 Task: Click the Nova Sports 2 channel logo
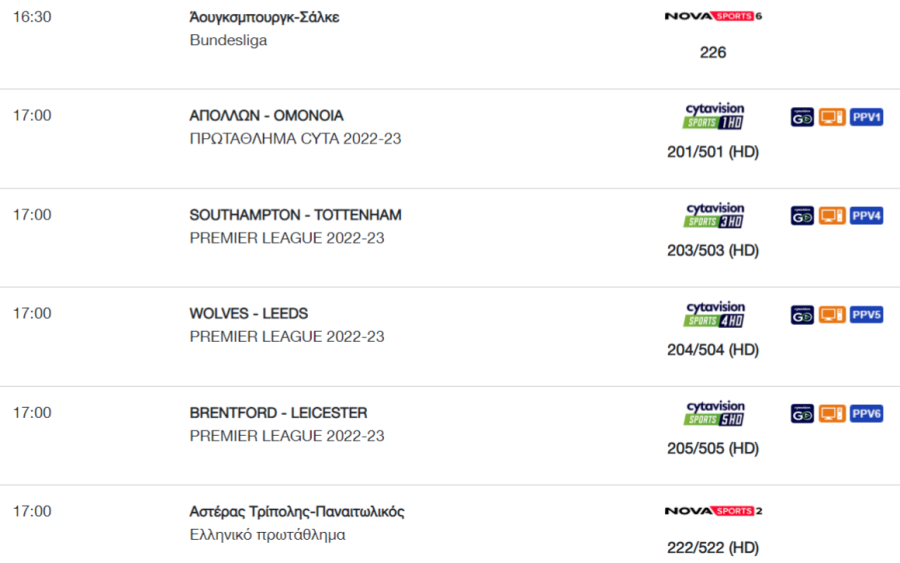click(x=713, y=511)
